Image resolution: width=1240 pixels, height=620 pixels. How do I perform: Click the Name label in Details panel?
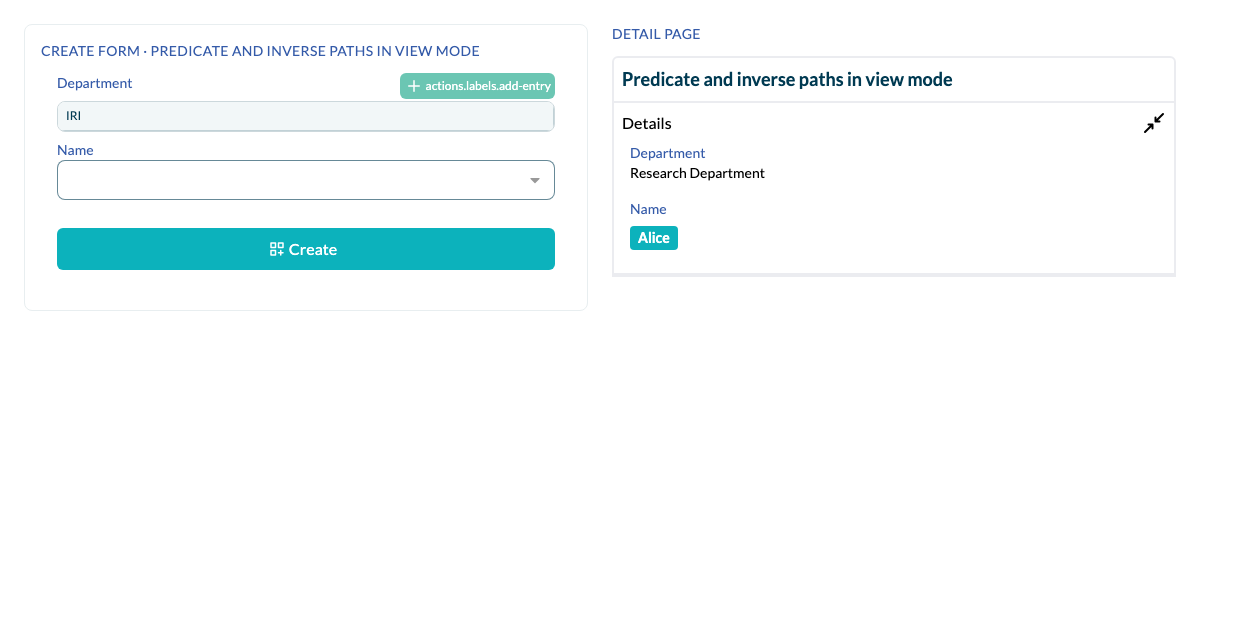tap(648, 209)
